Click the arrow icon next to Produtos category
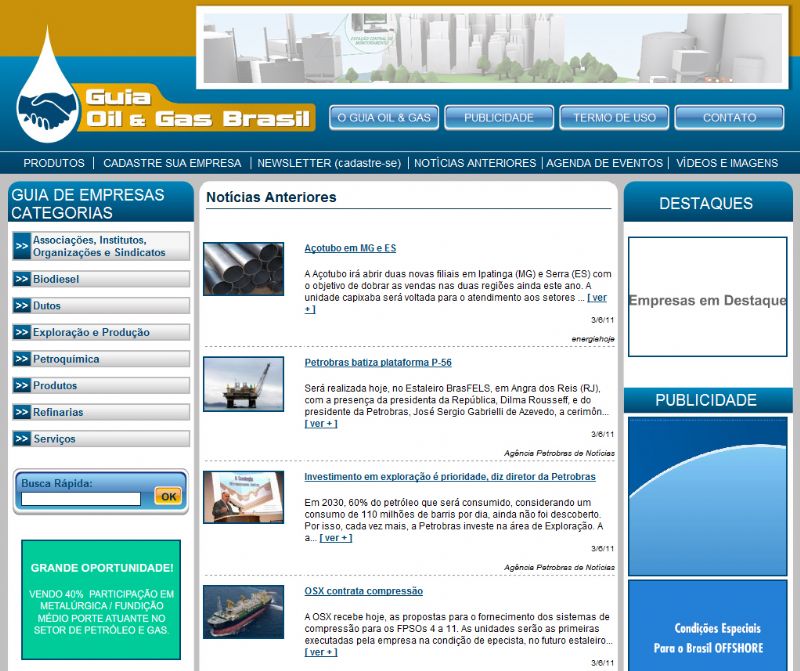800x671 pixels. tap(22, 385)
